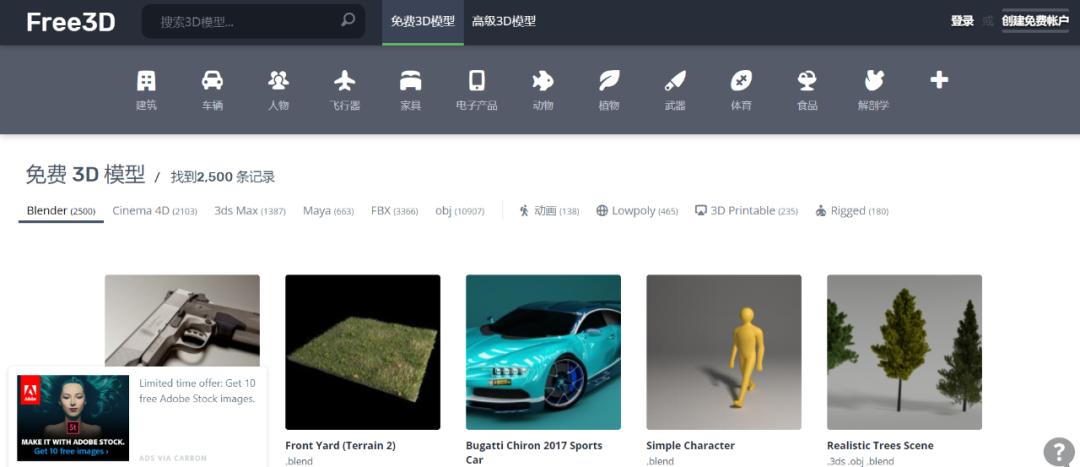The height and width of the screenshot is (467, 1080).
Task: Switch to 高级3D模型 premium tab
Action: tap(504, 21)
